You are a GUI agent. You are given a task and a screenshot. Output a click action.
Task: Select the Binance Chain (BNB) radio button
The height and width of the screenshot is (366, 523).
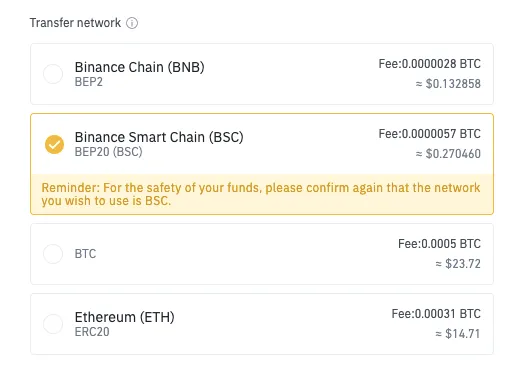[x=53, y=74]
